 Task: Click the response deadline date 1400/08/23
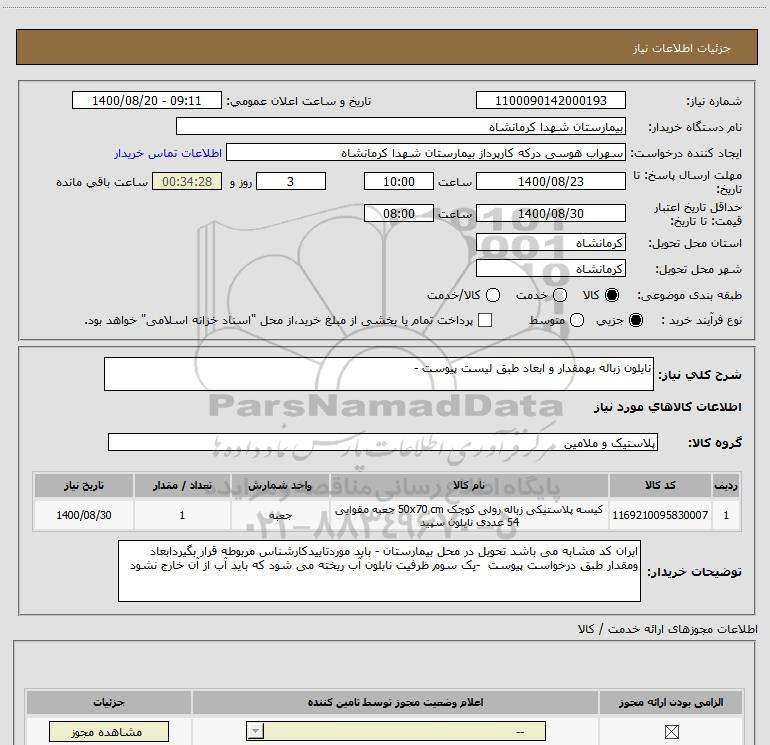(x=550, y=181)
